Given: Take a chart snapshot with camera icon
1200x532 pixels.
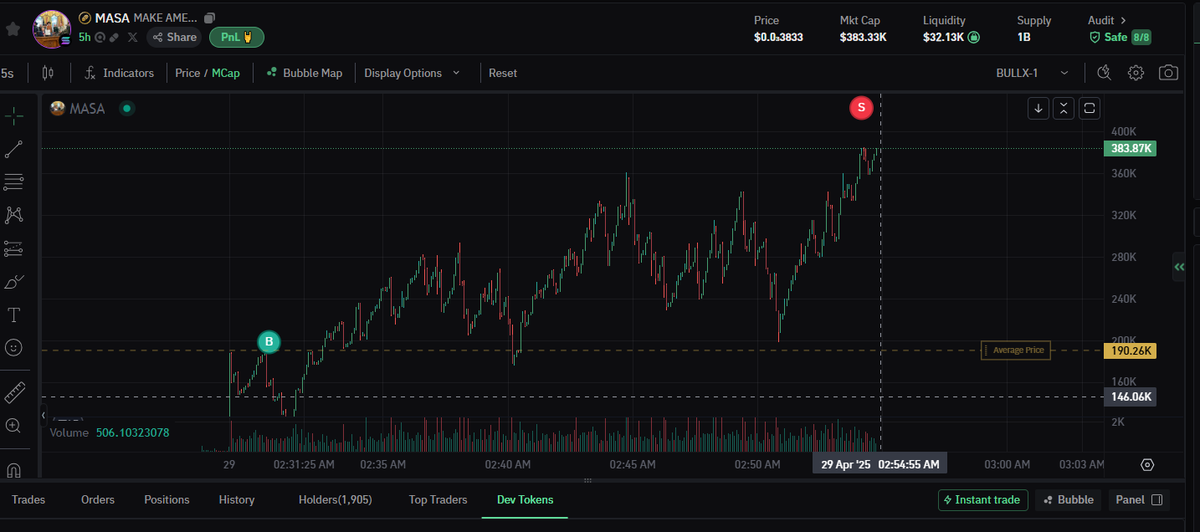Looking at the screenshot, I should 1168,73.
